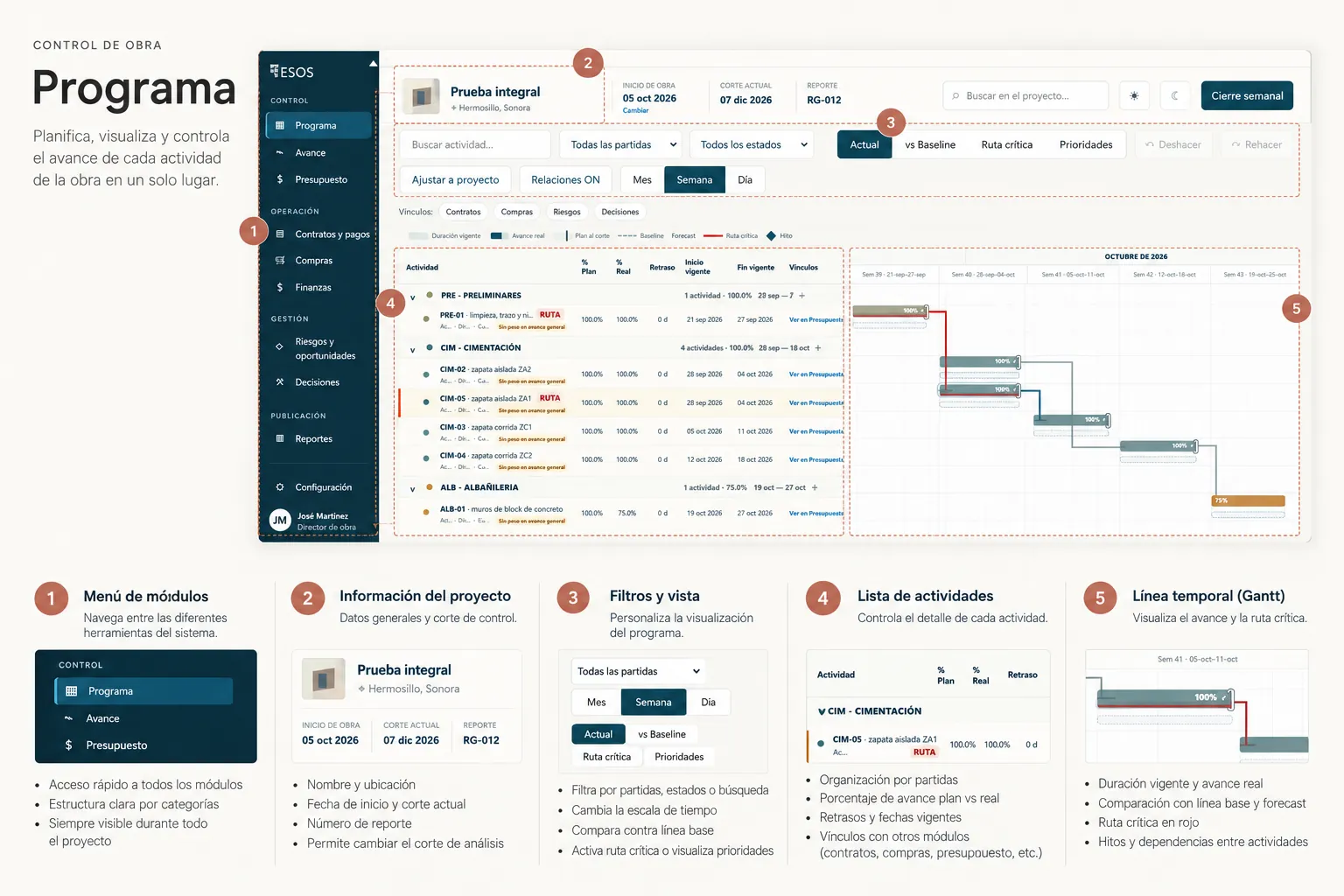Toggle the Riesgos chip next to Vínculos
The width and height of the screenshot is (1344, 896).
point(567,212)
